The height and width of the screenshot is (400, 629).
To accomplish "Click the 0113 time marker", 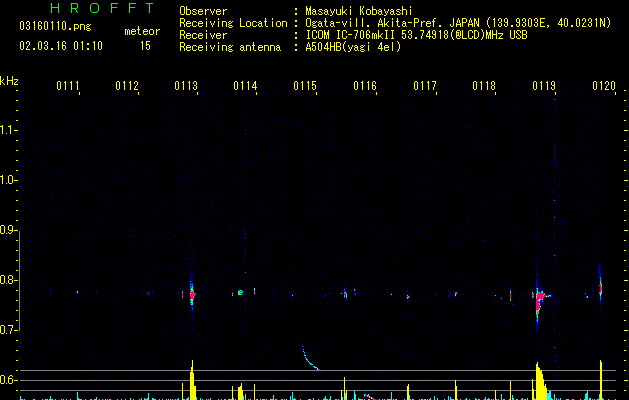I will 186,86.
